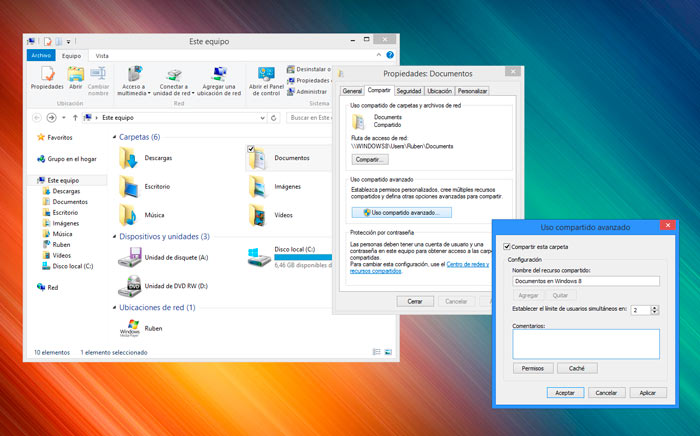Click Aplicar in Uso compartido avanzado
This screenshot has height=436, width=700.
[x=647, y=393]
